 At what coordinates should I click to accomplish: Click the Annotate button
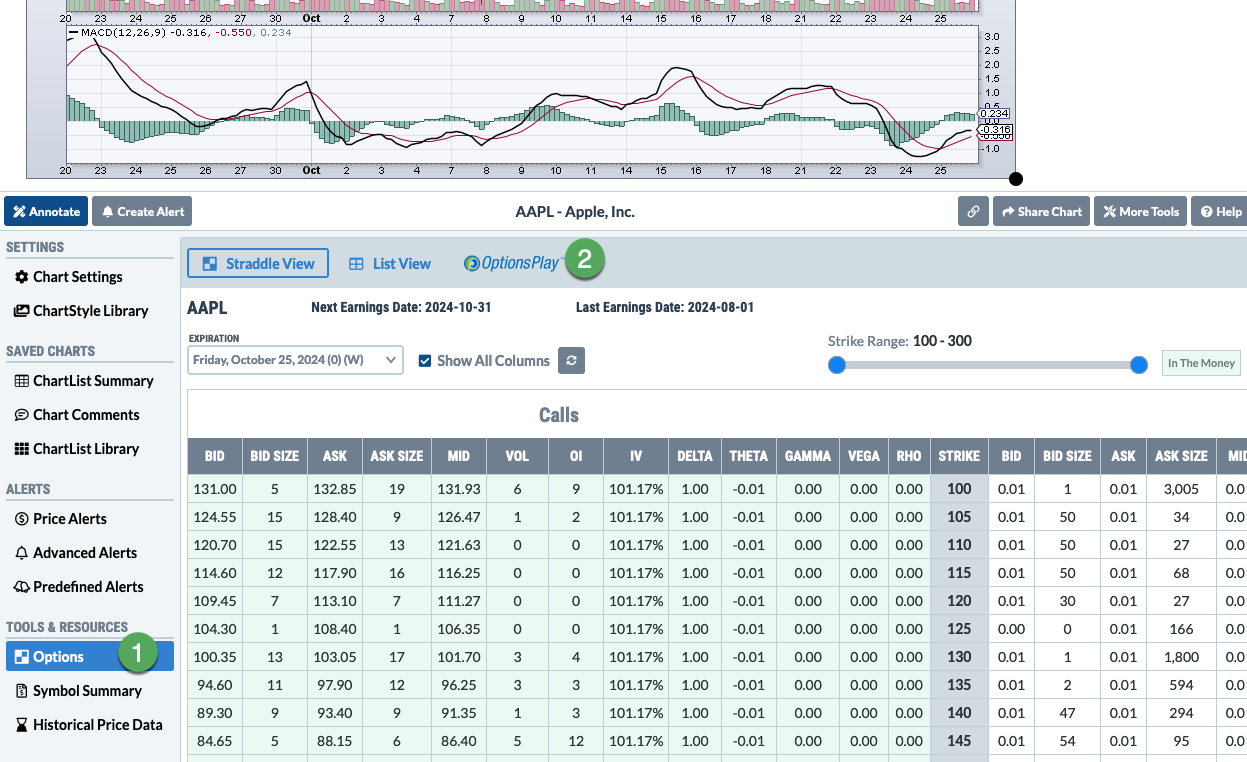tap(46, 211)
